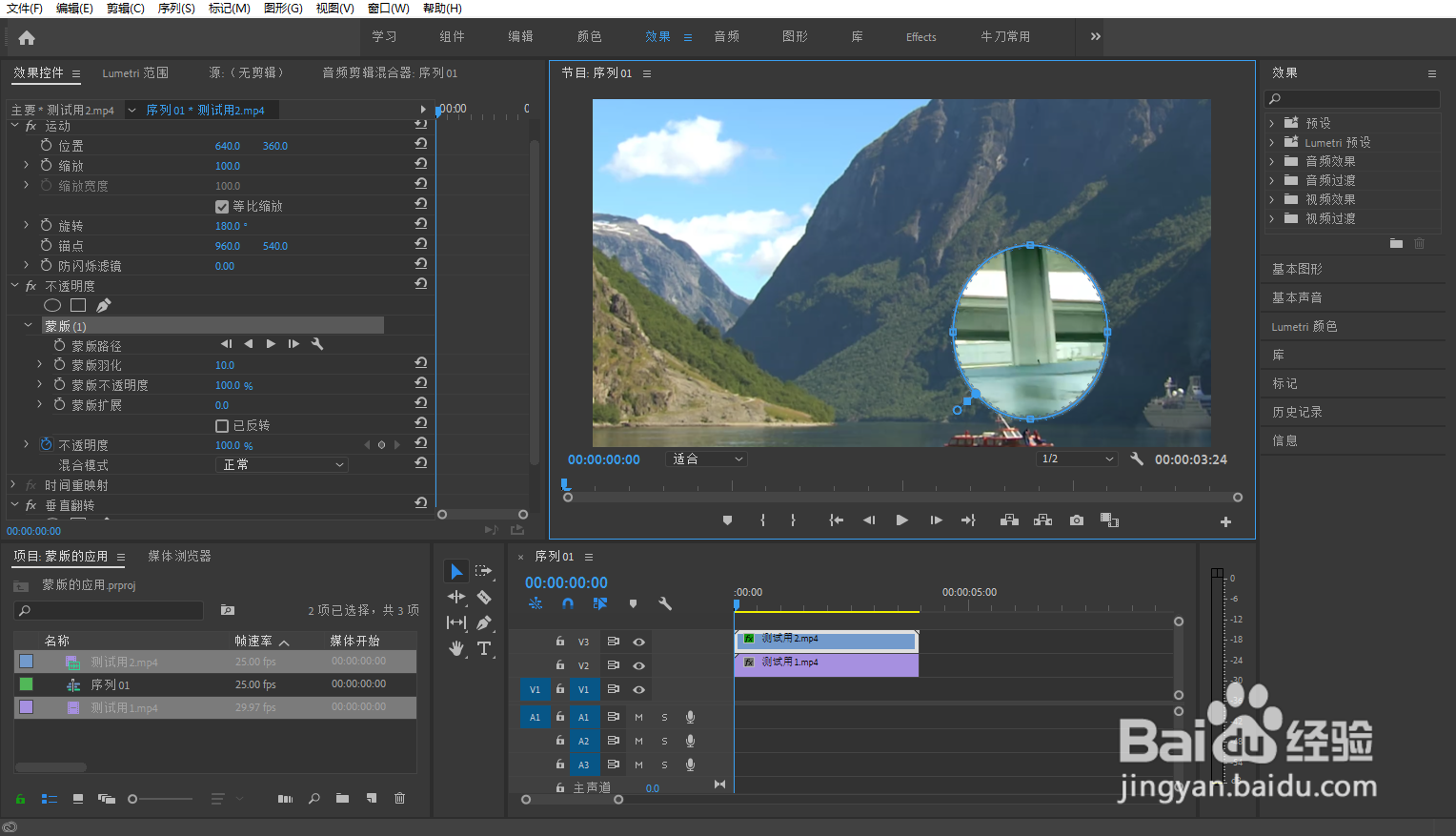Open program monitor settings wrench
1456x836 pixels.
1136,459
